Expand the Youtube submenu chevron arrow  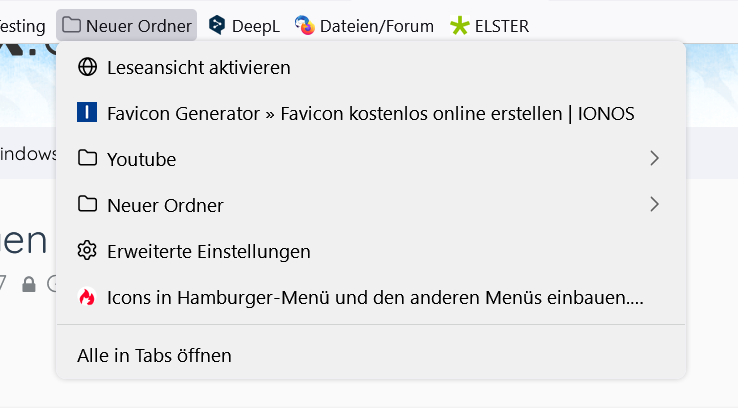pyautogui.click(x=654, y=159)
